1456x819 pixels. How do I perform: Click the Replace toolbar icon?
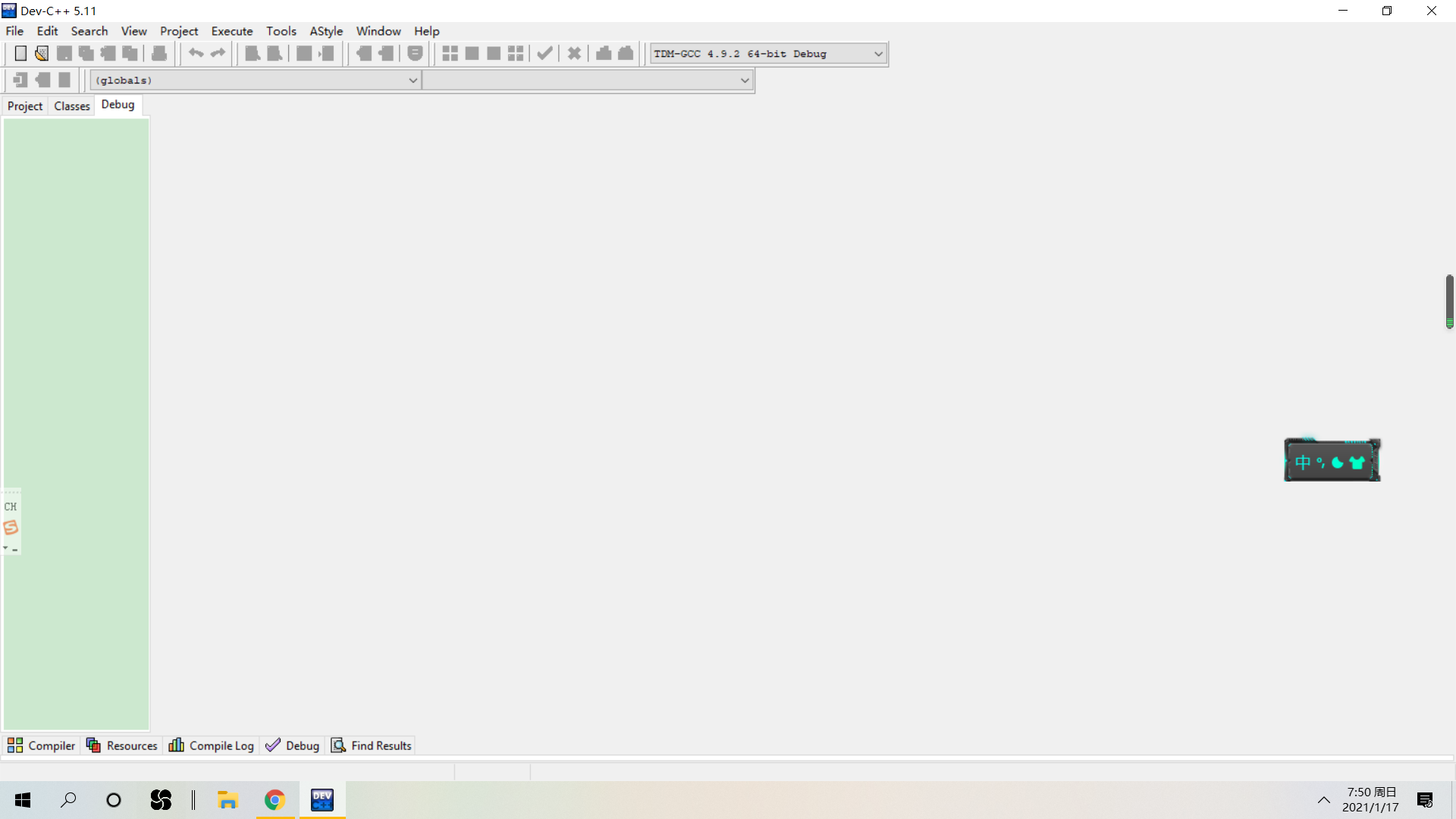275,53
